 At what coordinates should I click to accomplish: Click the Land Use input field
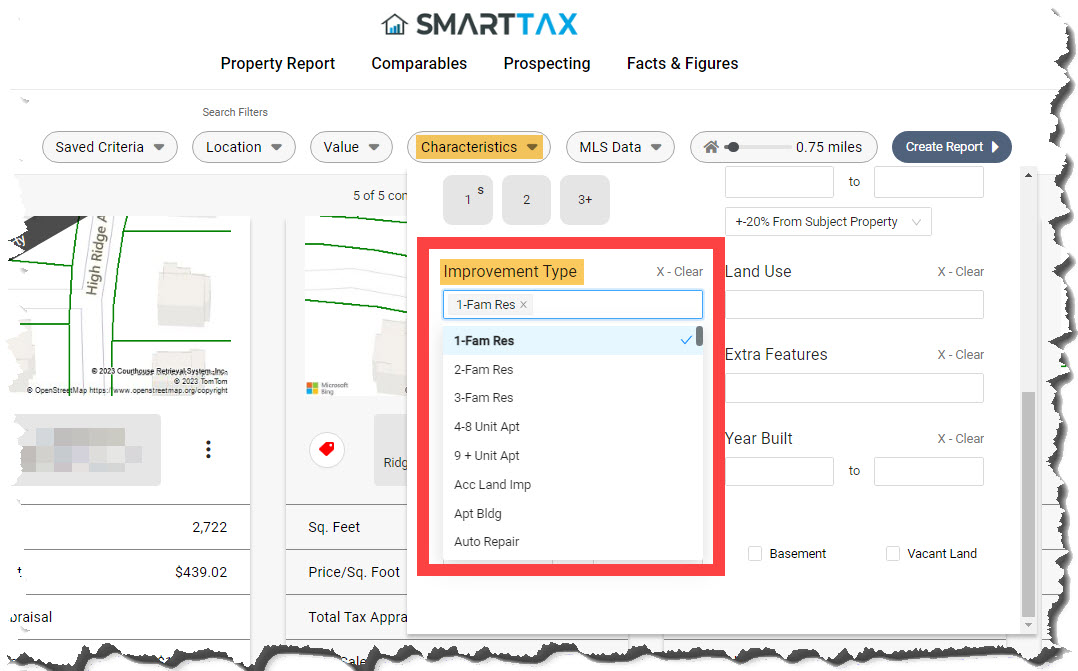click(x=854, y=305)
